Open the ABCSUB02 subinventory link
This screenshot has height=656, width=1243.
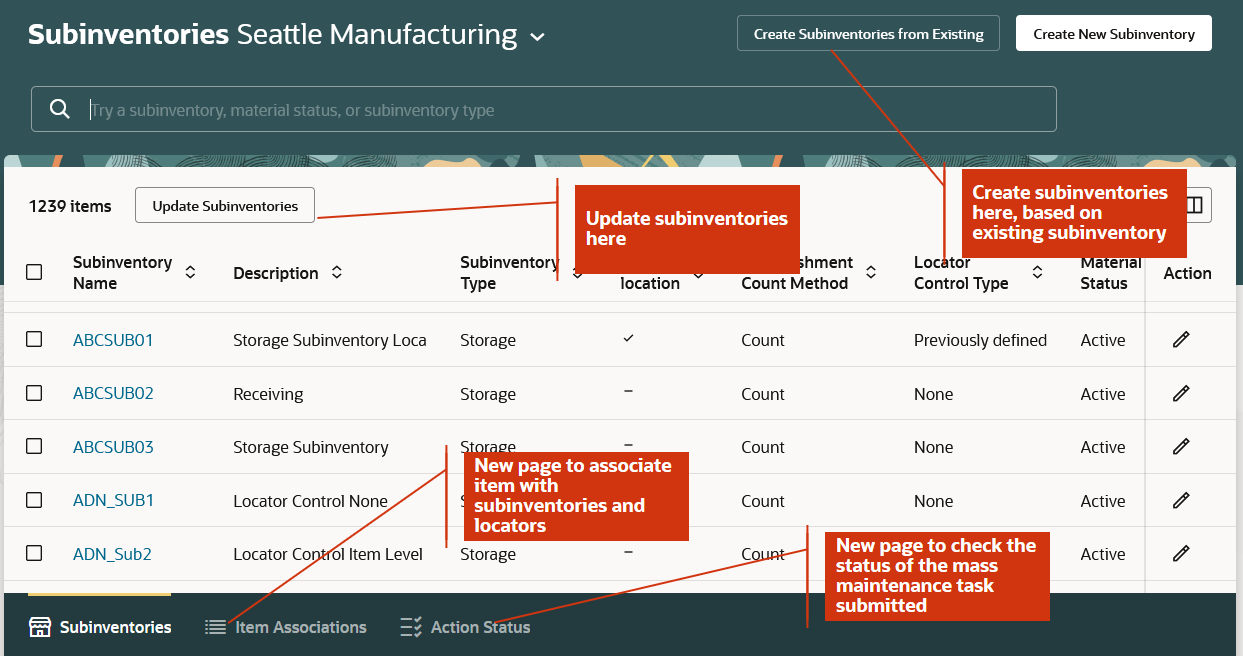pyautogui.click(x=113, y=394)
